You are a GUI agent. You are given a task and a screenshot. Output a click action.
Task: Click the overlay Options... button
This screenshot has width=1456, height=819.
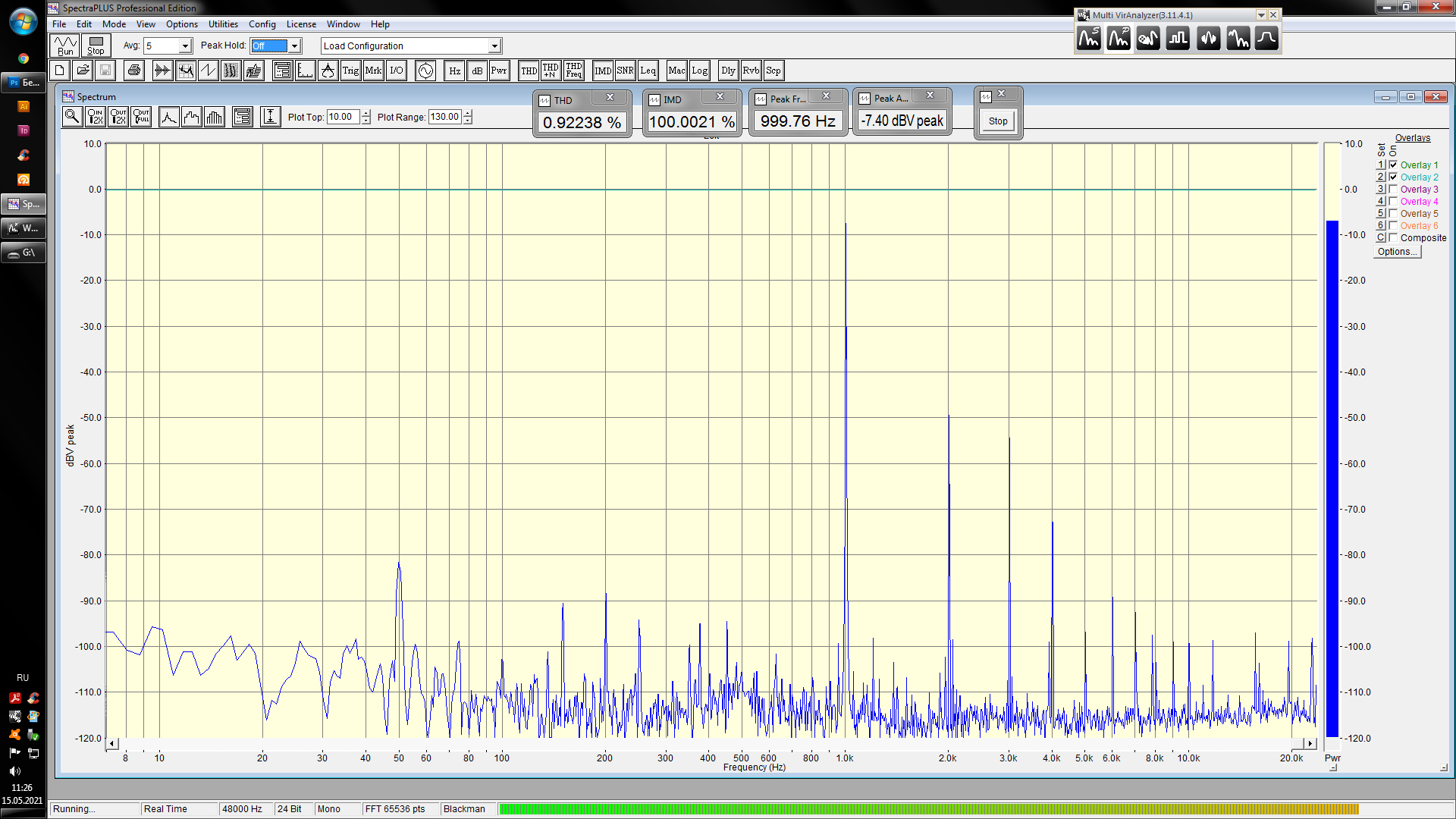point(1396,252)
